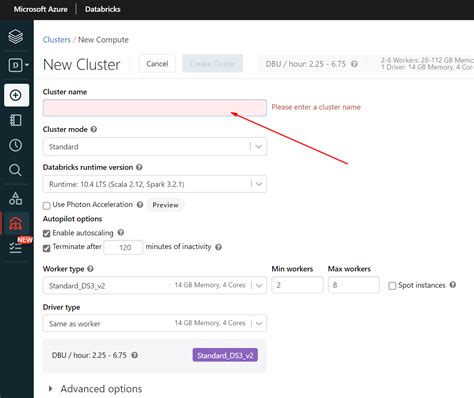Click the Databricks header title
This screenshot has width=474, height=398.
point(103,9)
